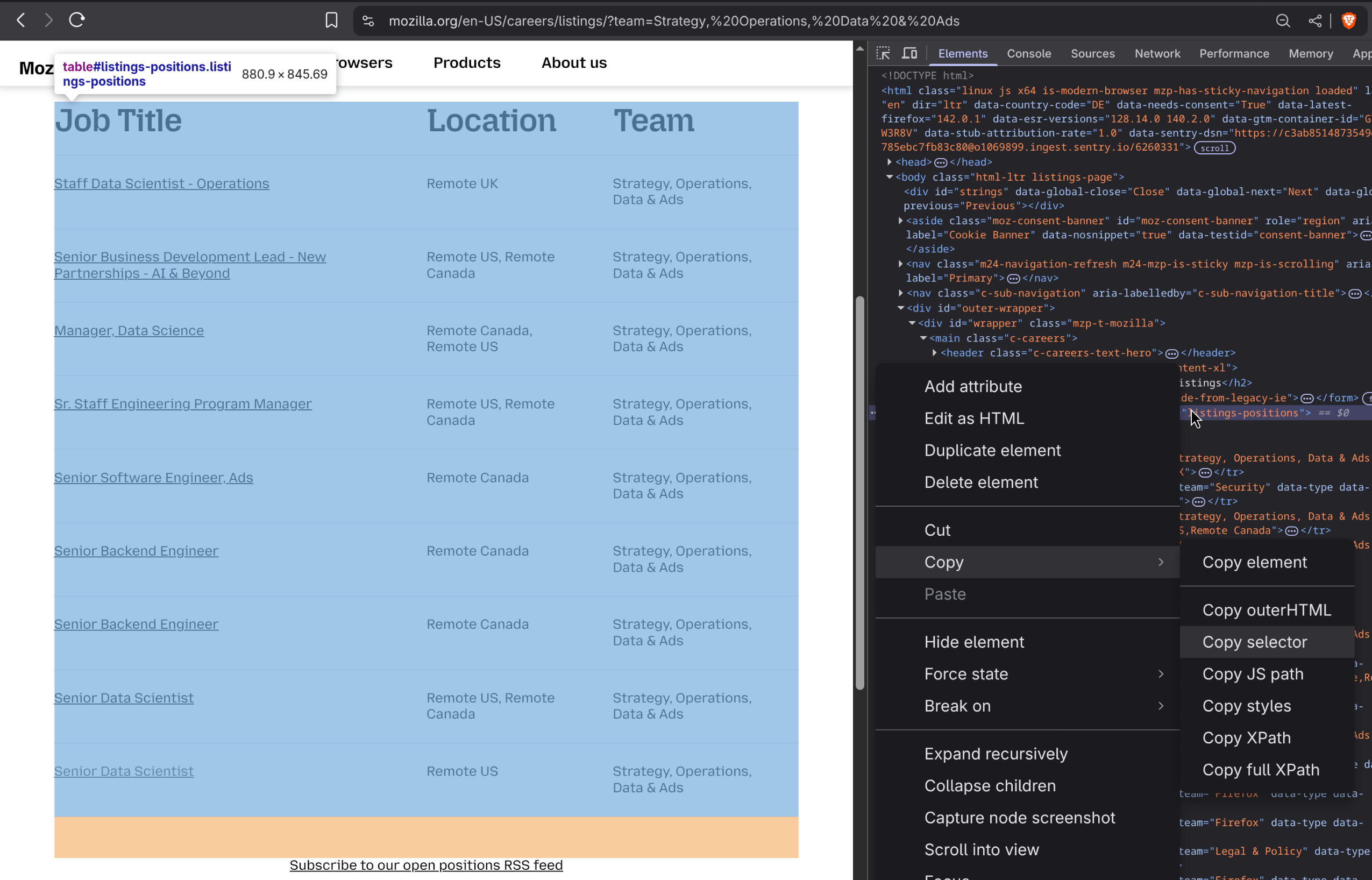Viewport: 1372px width, 880px height.
Task: Select the highlighted listings-positions DOM line
Action: tap(1276, 413)
